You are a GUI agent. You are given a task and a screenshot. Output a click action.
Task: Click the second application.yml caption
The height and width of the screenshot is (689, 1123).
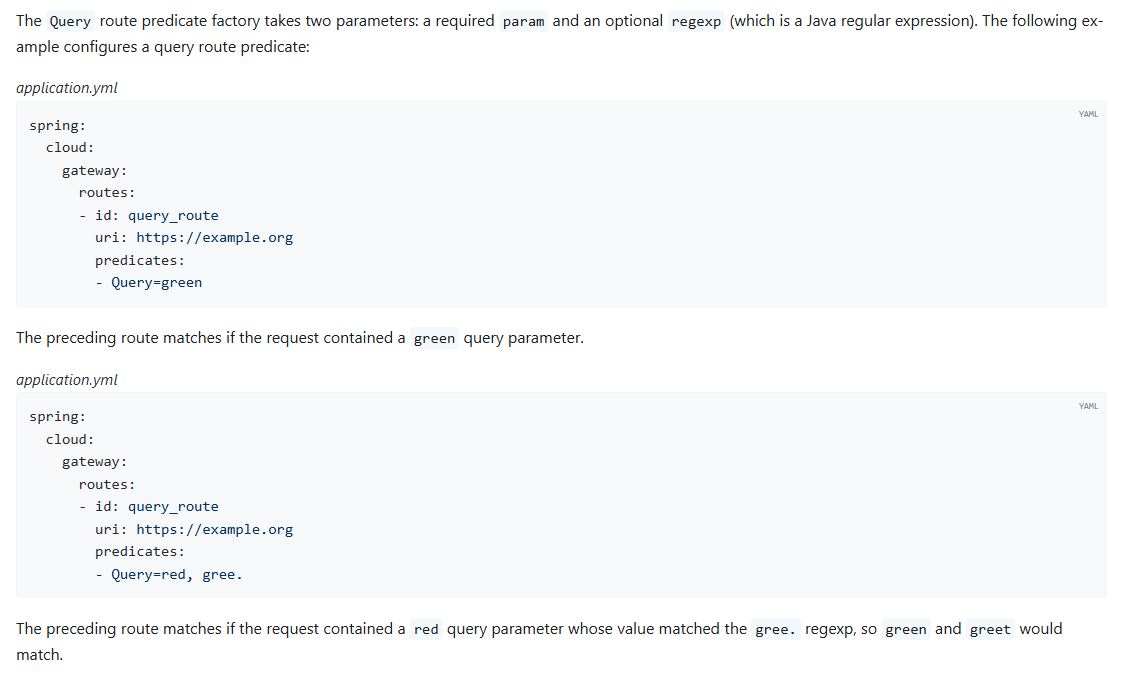tap(67, 380)
